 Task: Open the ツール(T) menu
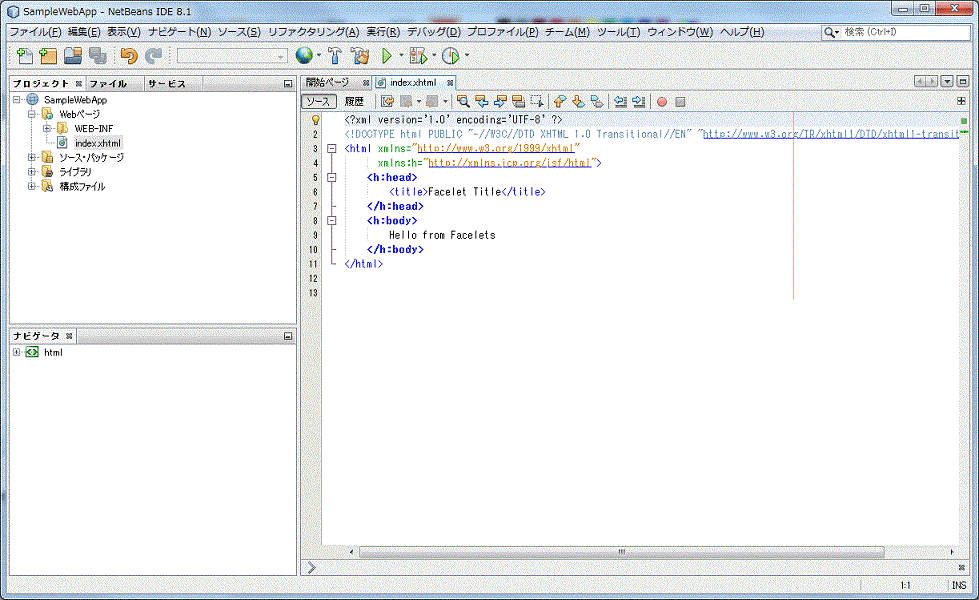tap(617, 32)
